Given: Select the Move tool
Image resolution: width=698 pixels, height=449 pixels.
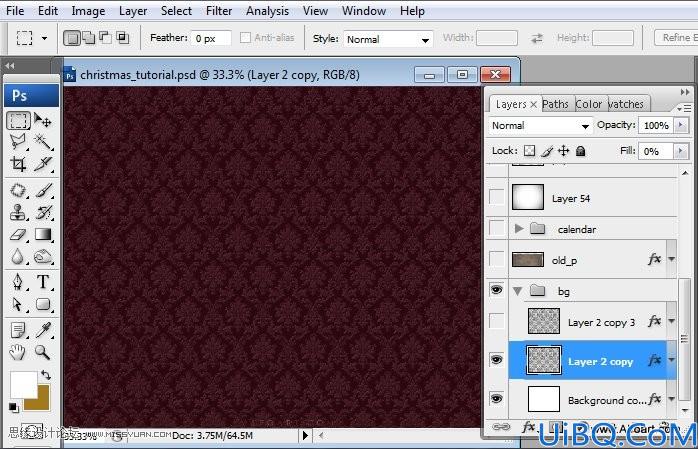Looking at the screenshot, I should (43, 120).
